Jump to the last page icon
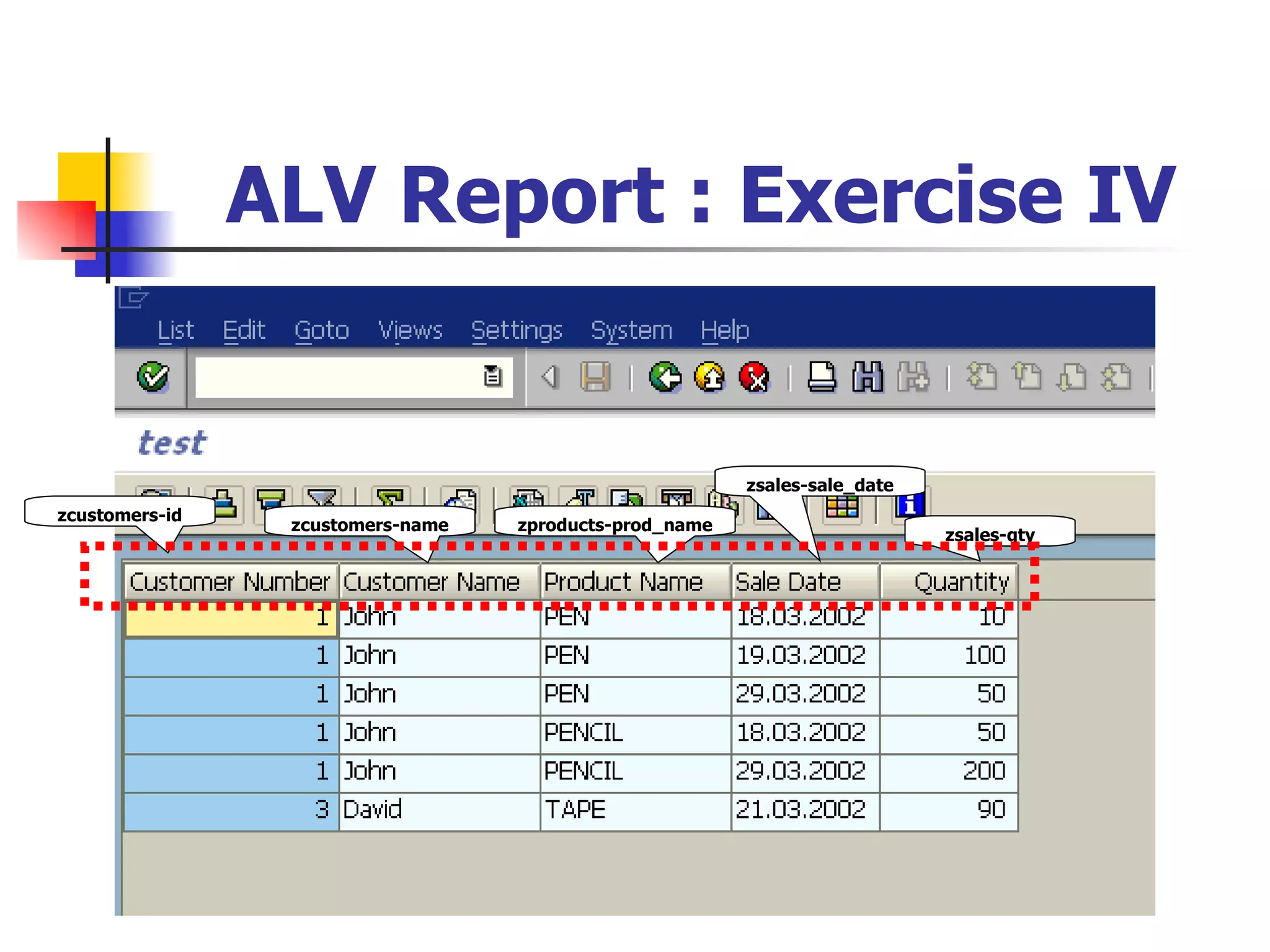Screen dimensions: 1270x952 [1117, 377]
